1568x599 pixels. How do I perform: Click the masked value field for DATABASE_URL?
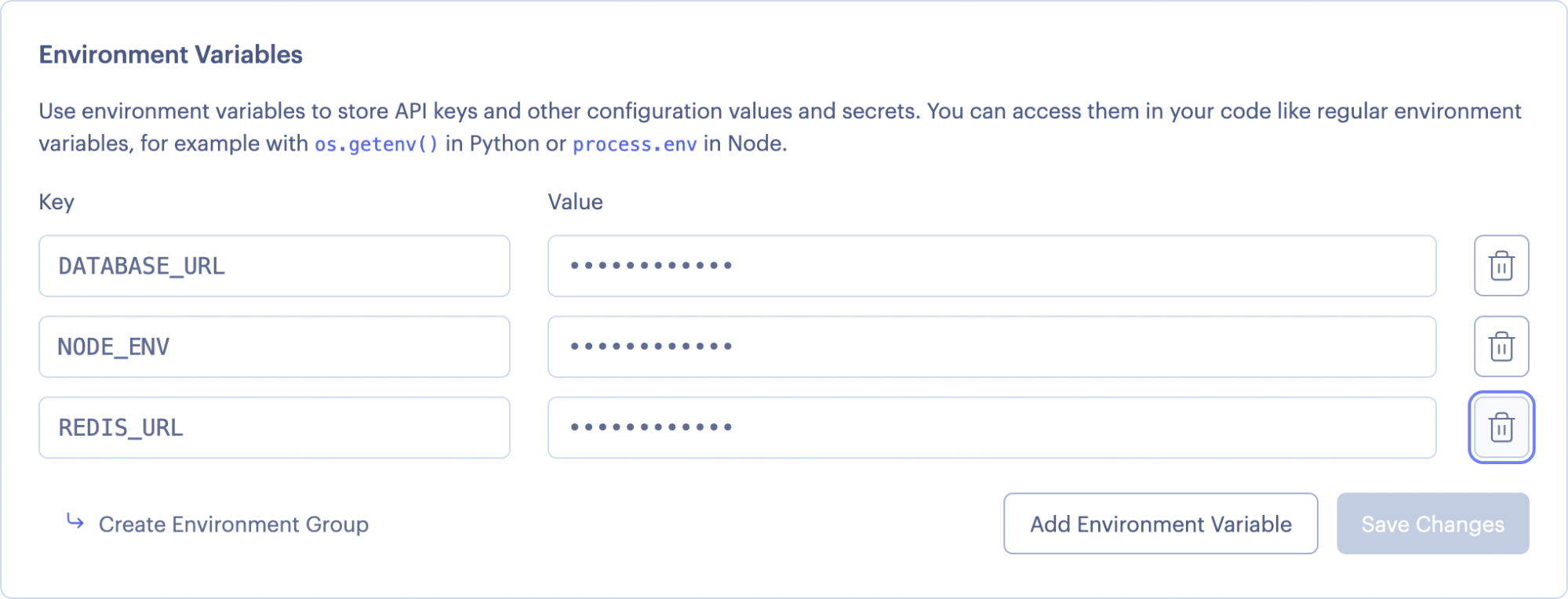coord(991,266)
